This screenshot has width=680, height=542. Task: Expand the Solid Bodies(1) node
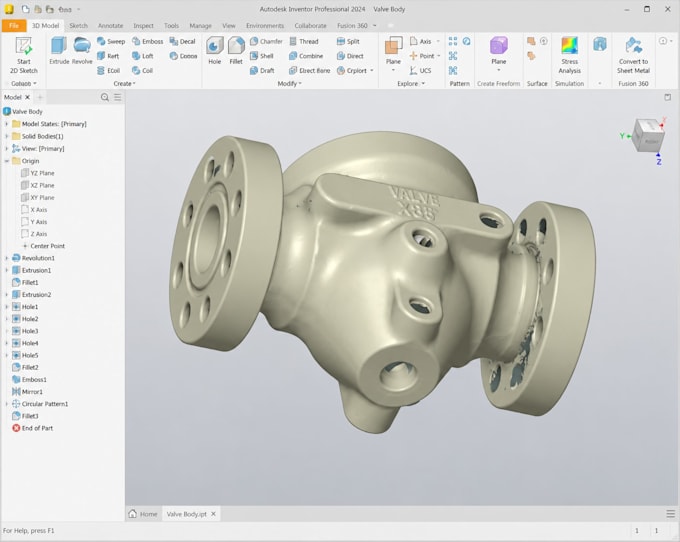pyautogui.click(x=7, y=136)
